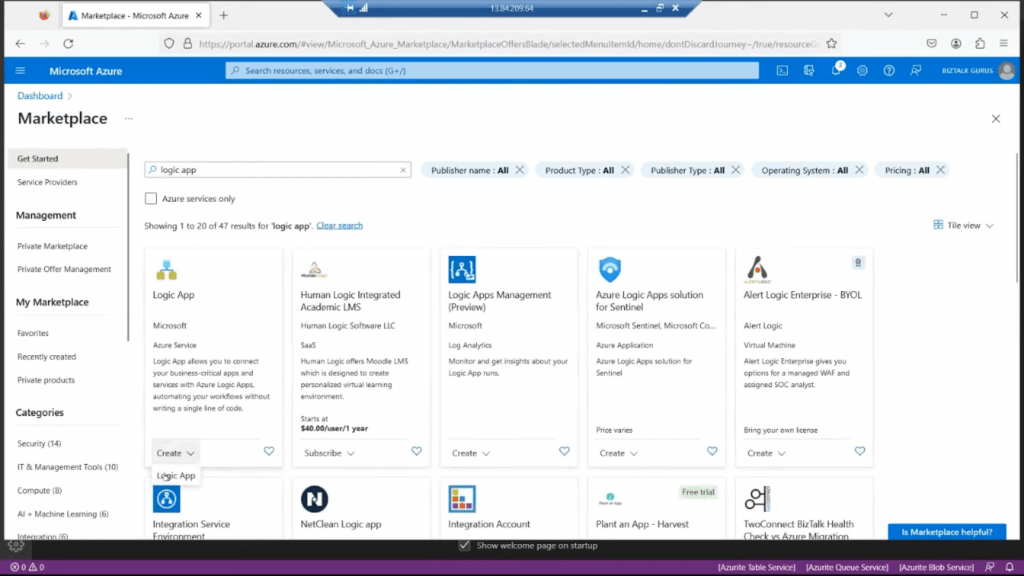Toggle Azure services only checkbox
Image resolution: width=1024 pixels, height=576 pixels.
(151, 199)
